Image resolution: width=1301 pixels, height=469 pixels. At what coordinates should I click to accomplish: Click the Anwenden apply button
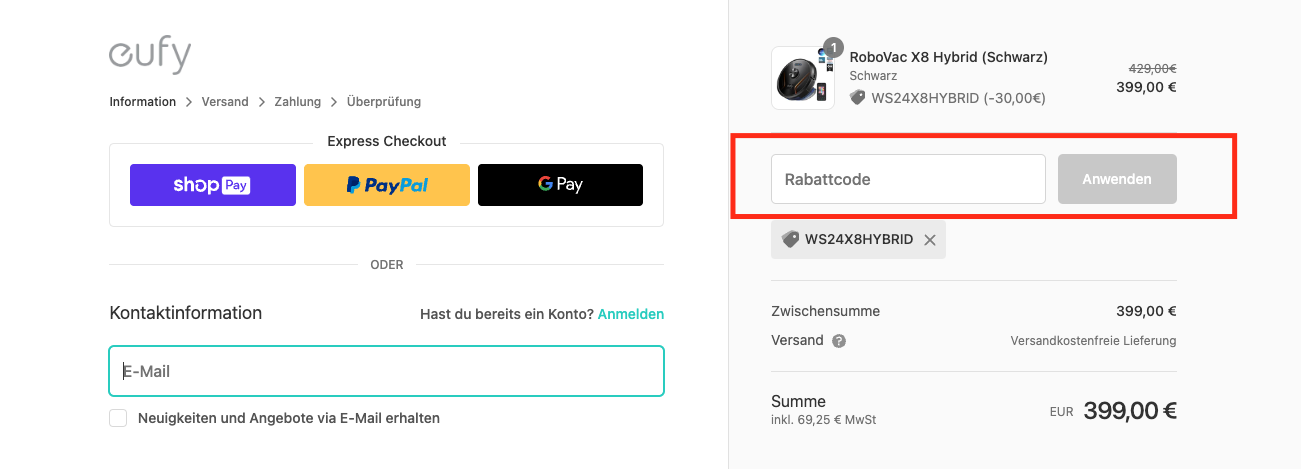(1117, 179)
